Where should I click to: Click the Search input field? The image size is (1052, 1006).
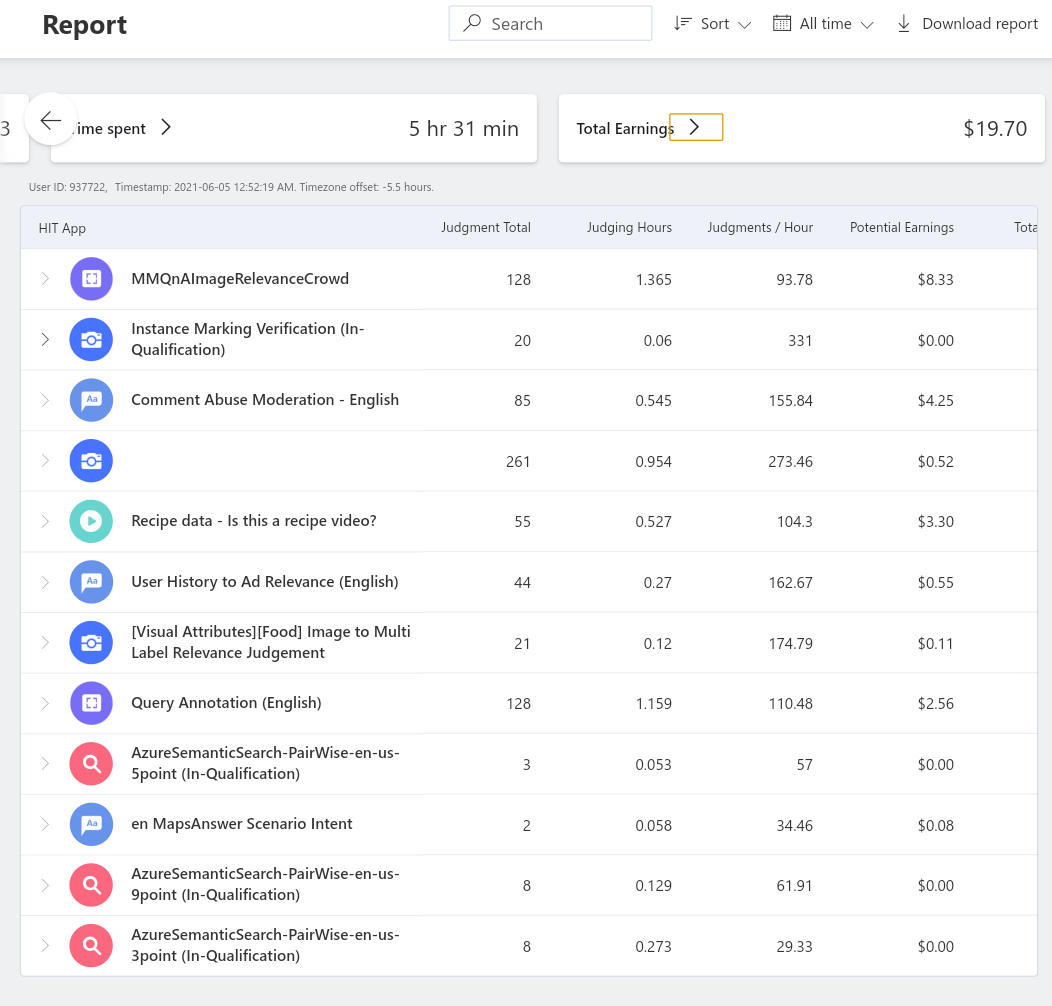pos(550,23)
